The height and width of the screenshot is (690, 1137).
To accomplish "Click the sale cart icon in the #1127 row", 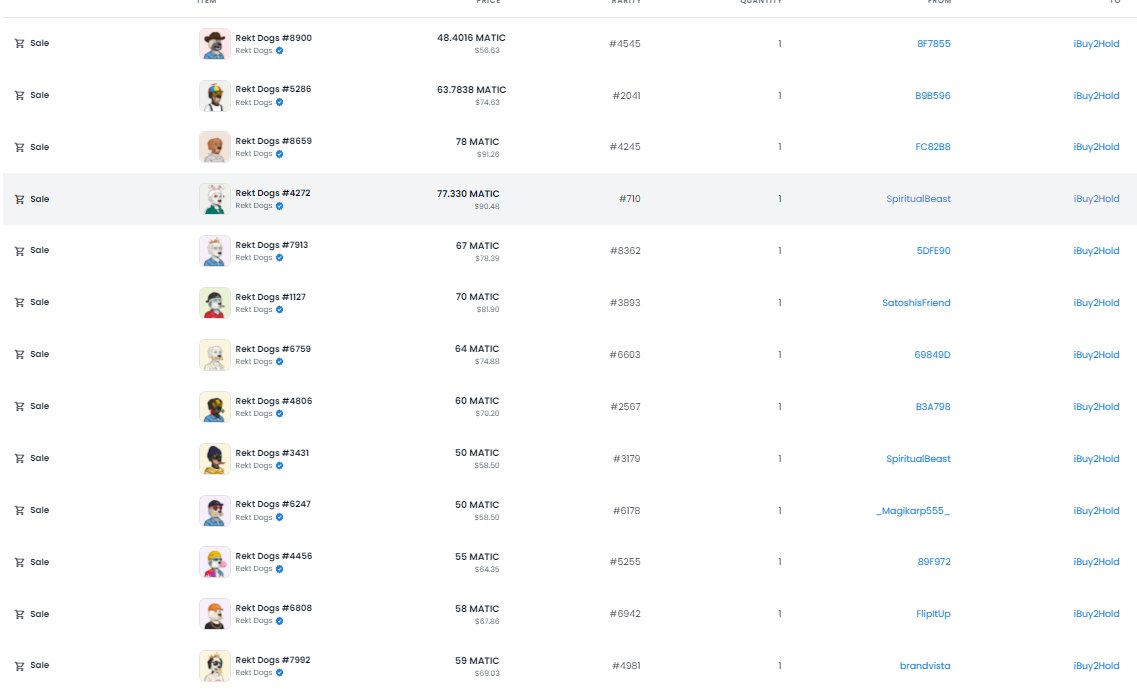I will [20, 303].
